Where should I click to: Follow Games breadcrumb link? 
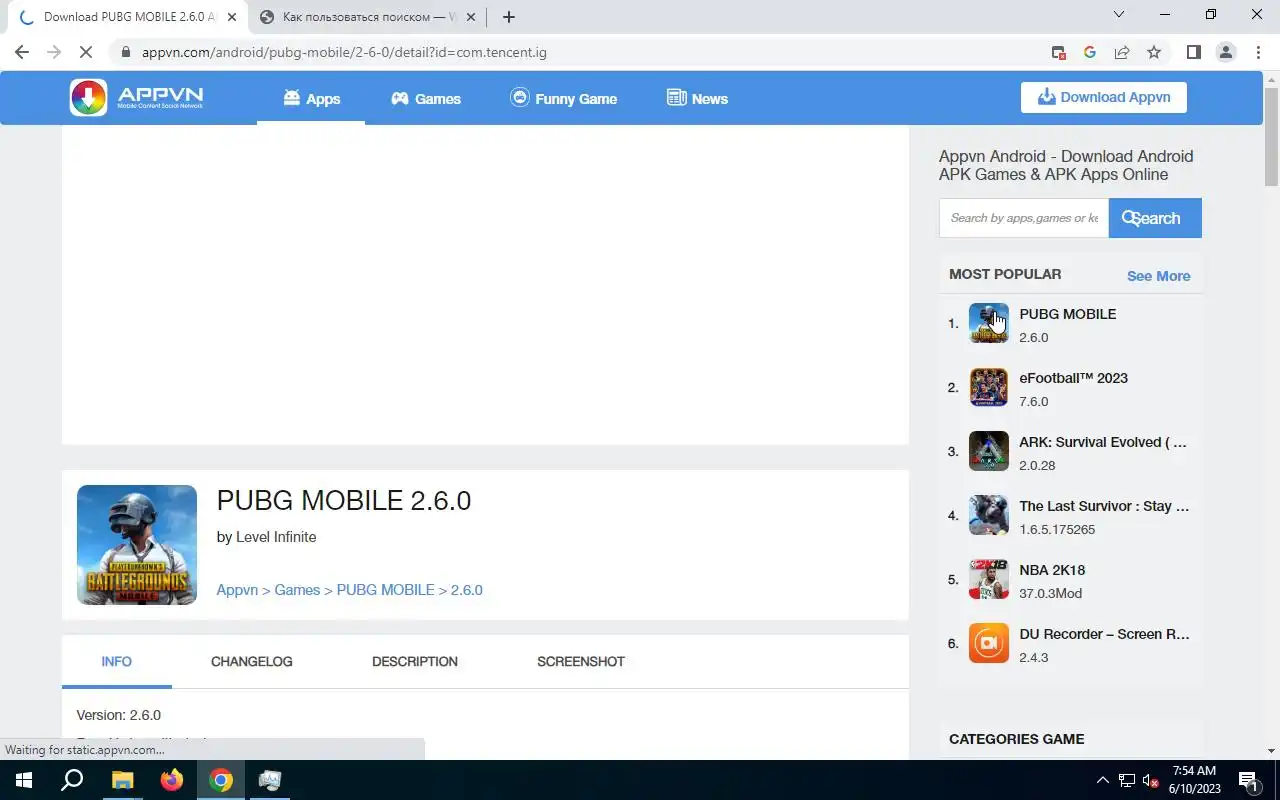coord(297,590)
